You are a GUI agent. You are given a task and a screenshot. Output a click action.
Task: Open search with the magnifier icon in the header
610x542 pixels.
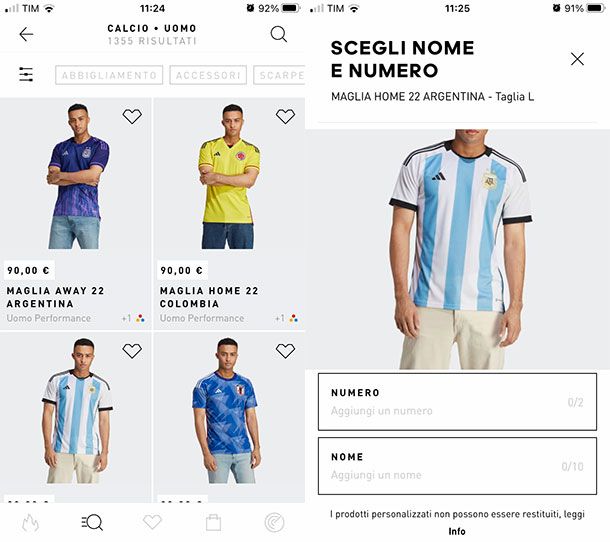click(x=279, y=34)
